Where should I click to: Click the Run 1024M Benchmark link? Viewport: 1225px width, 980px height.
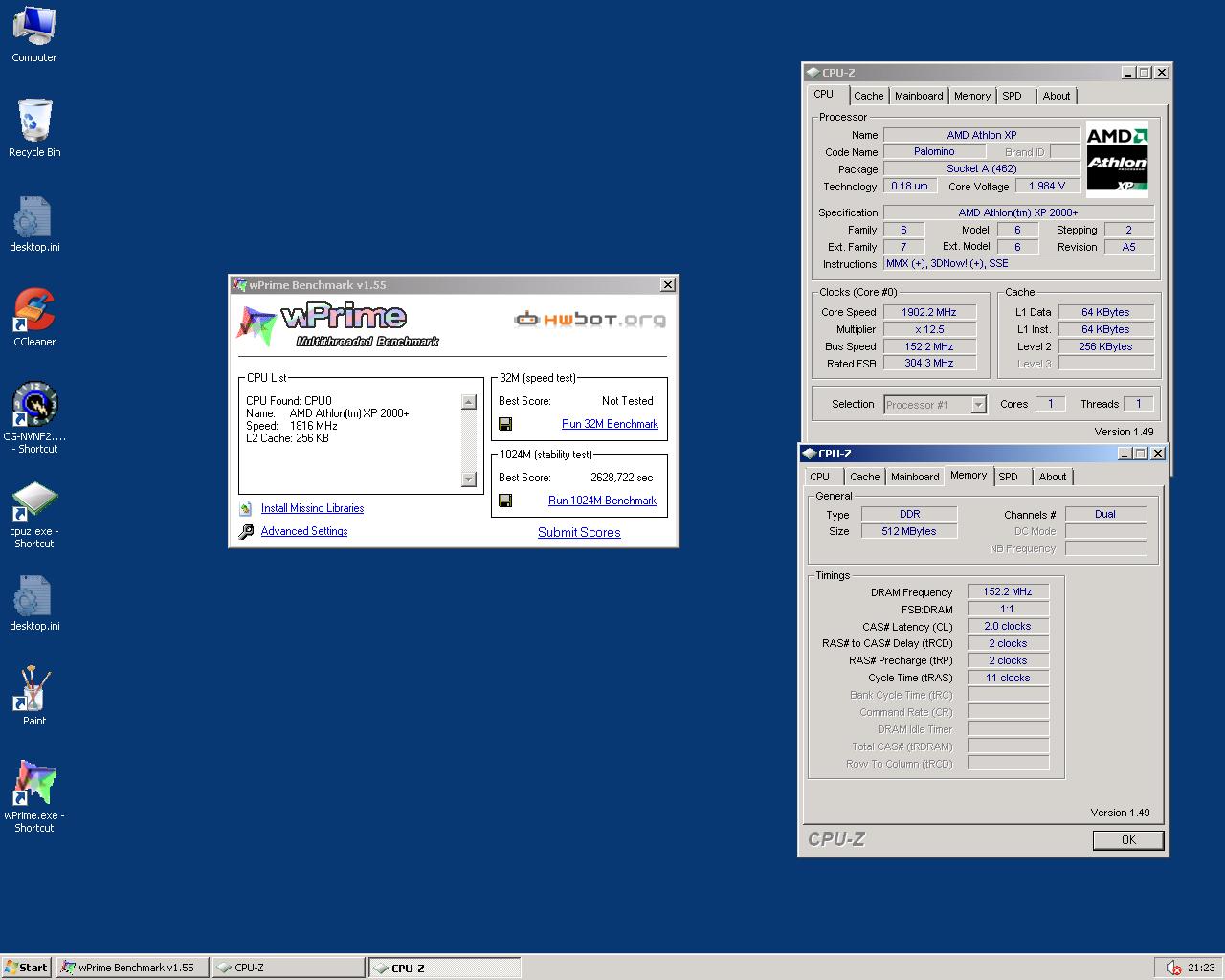click(602, 501)
